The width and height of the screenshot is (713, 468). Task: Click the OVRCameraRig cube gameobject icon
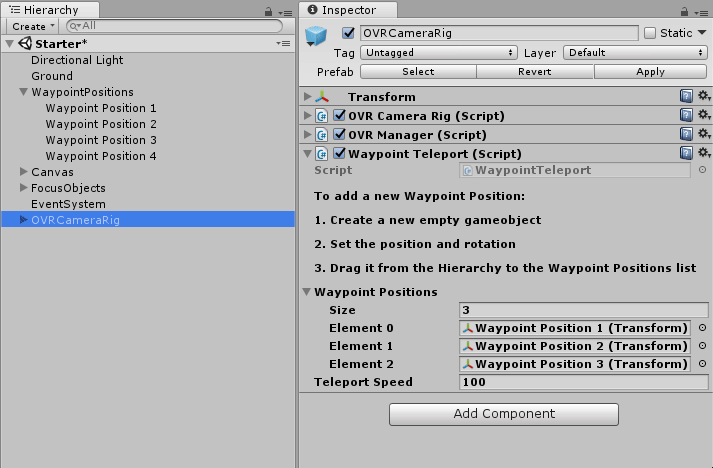pyautogui.click(x=317, y=37)
